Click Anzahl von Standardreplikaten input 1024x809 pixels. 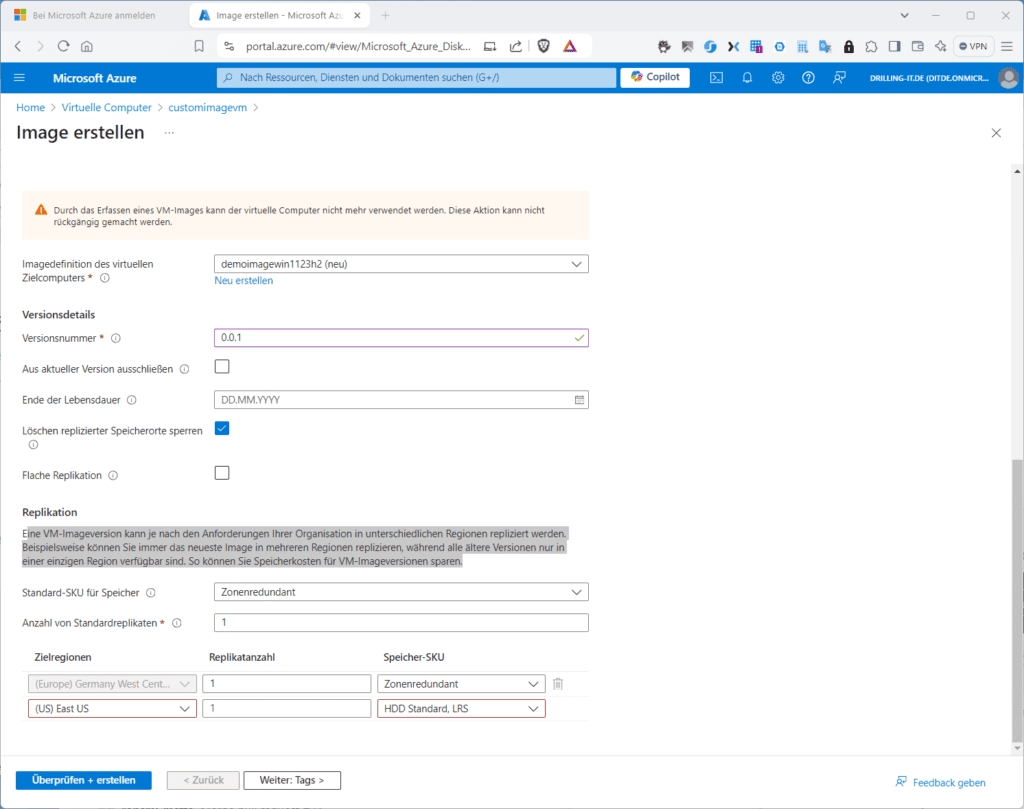pyautogui.click(x=401, y=622)
